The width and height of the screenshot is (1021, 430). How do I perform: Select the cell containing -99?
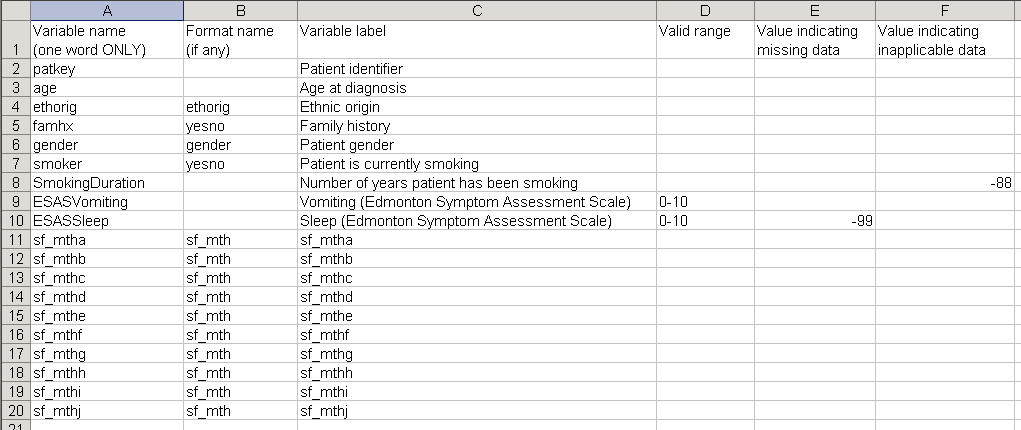(x=814, y=221)
